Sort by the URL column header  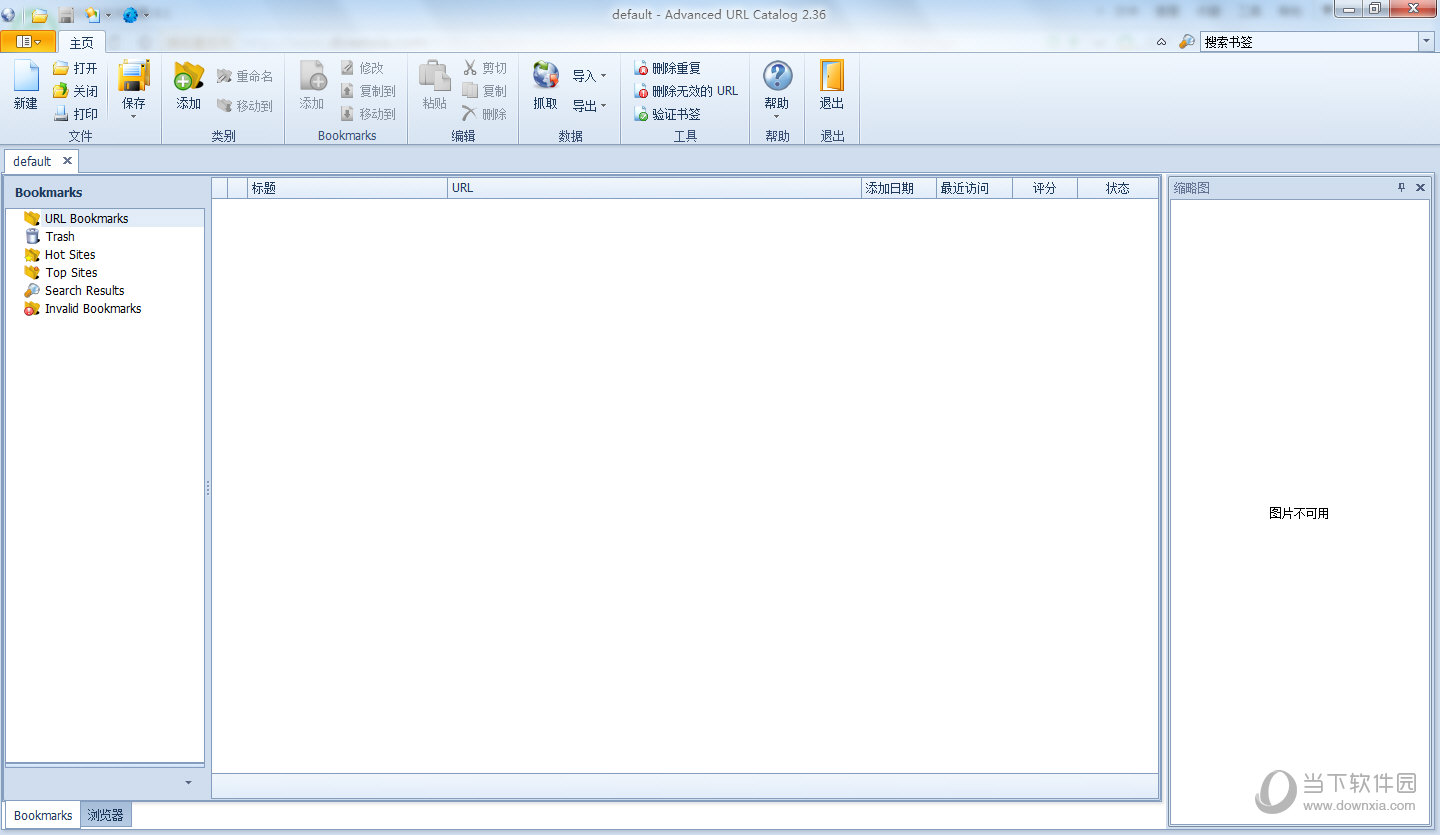click(654, 188)
